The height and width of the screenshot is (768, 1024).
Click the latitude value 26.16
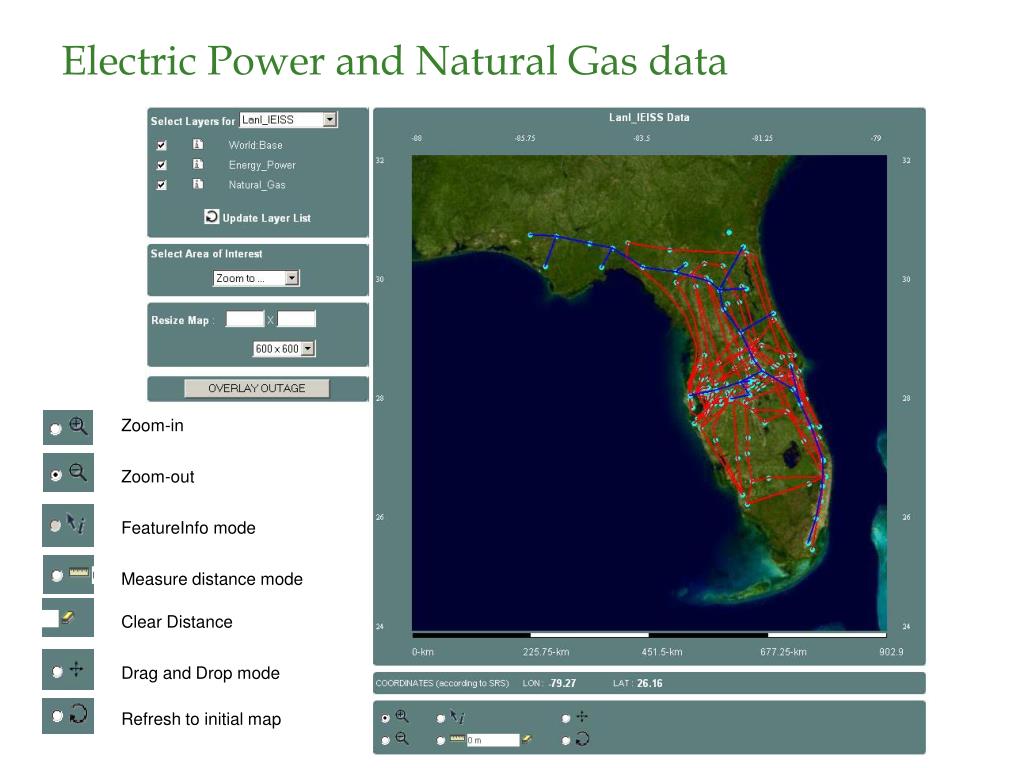650,683
